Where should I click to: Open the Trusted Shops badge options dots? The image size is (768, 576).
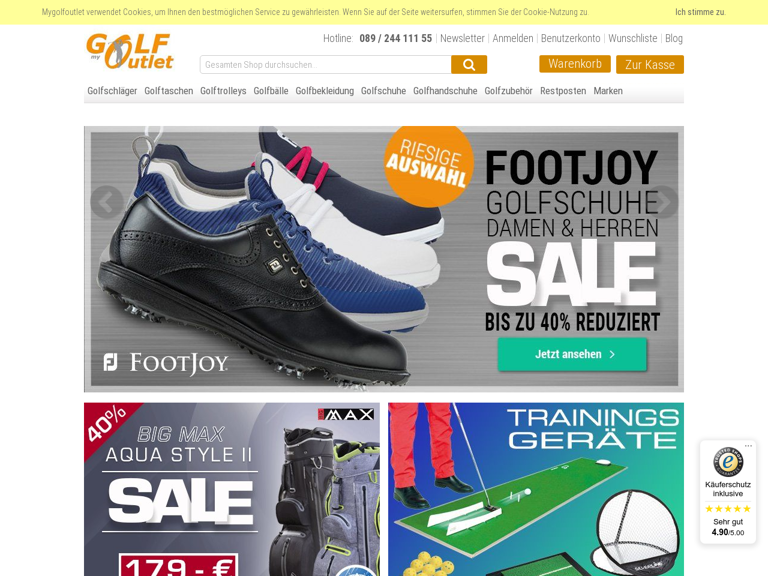(x=748, y=446)
